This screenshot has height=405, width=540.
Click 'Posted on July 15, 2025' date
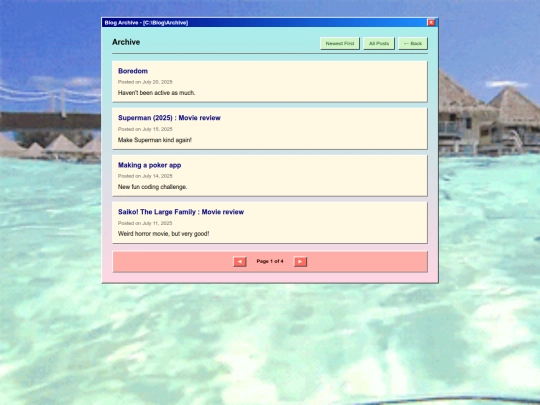tap(145, 129)
